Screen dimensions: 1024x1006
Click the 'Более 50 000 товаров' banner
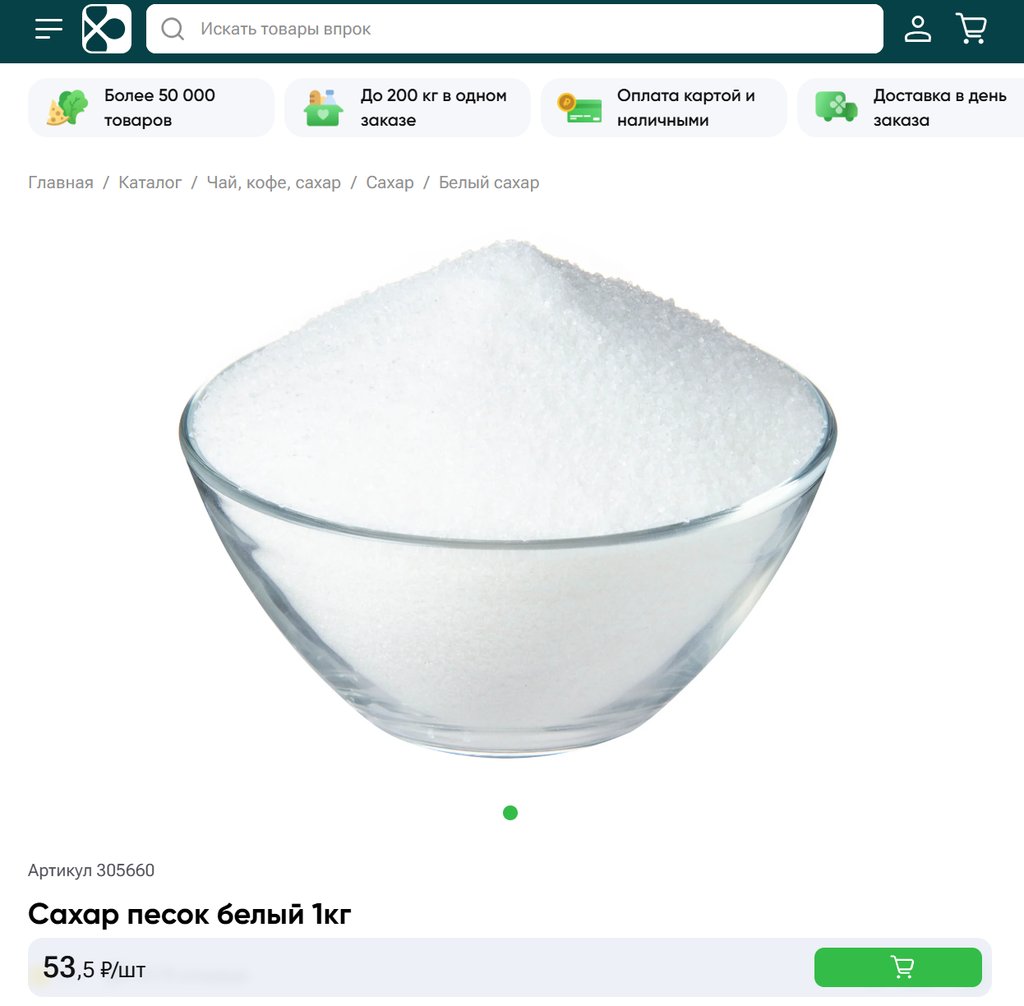pyautogui.click(x=151, y=108)
